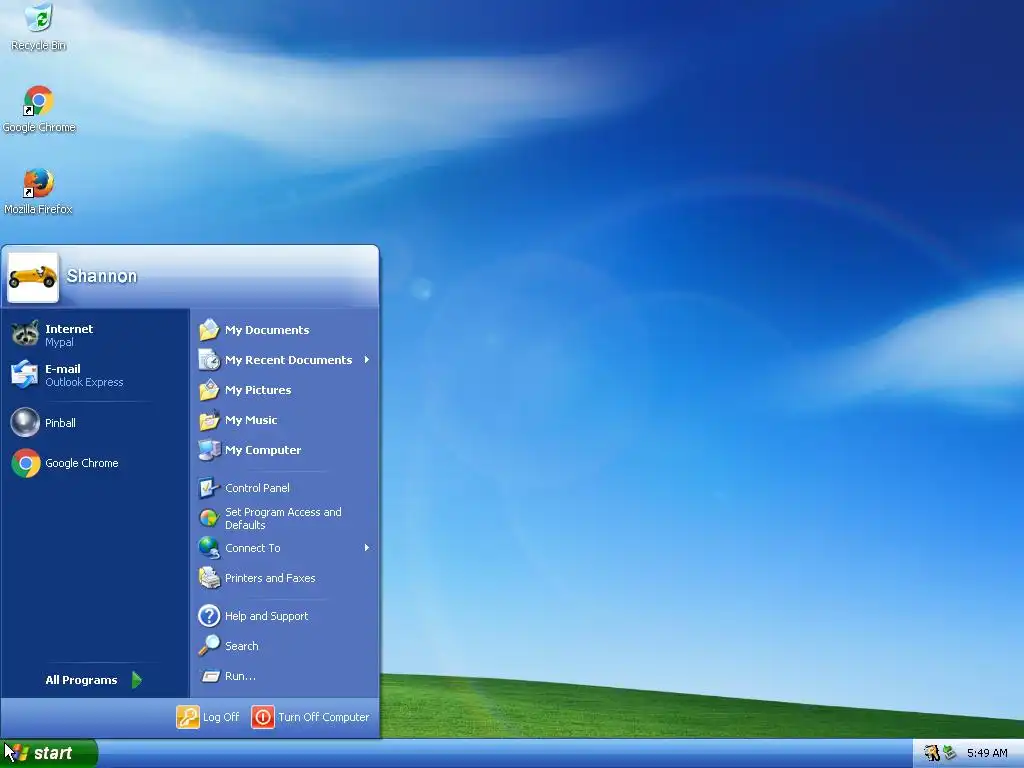Viewport: 1024px width, 768px height.
Task: Launch Pinball via its ball icon
Action: pyautogui.click(x=25, y=423)
